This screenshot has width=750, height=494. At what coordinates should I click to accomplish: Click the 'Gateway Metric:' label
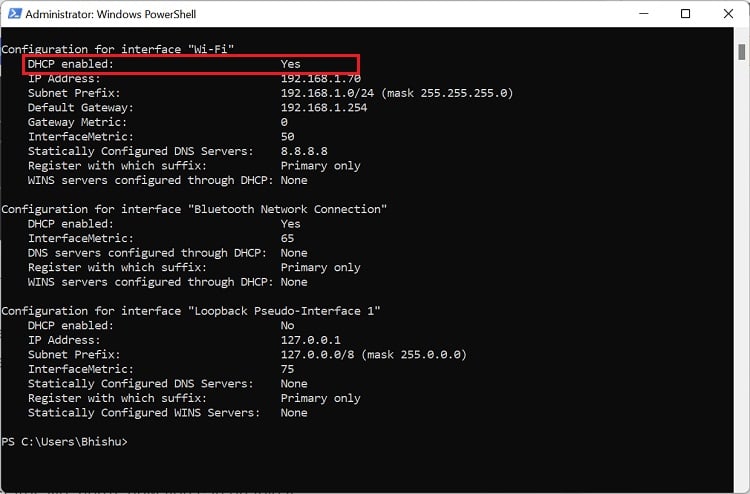point(77,122)
